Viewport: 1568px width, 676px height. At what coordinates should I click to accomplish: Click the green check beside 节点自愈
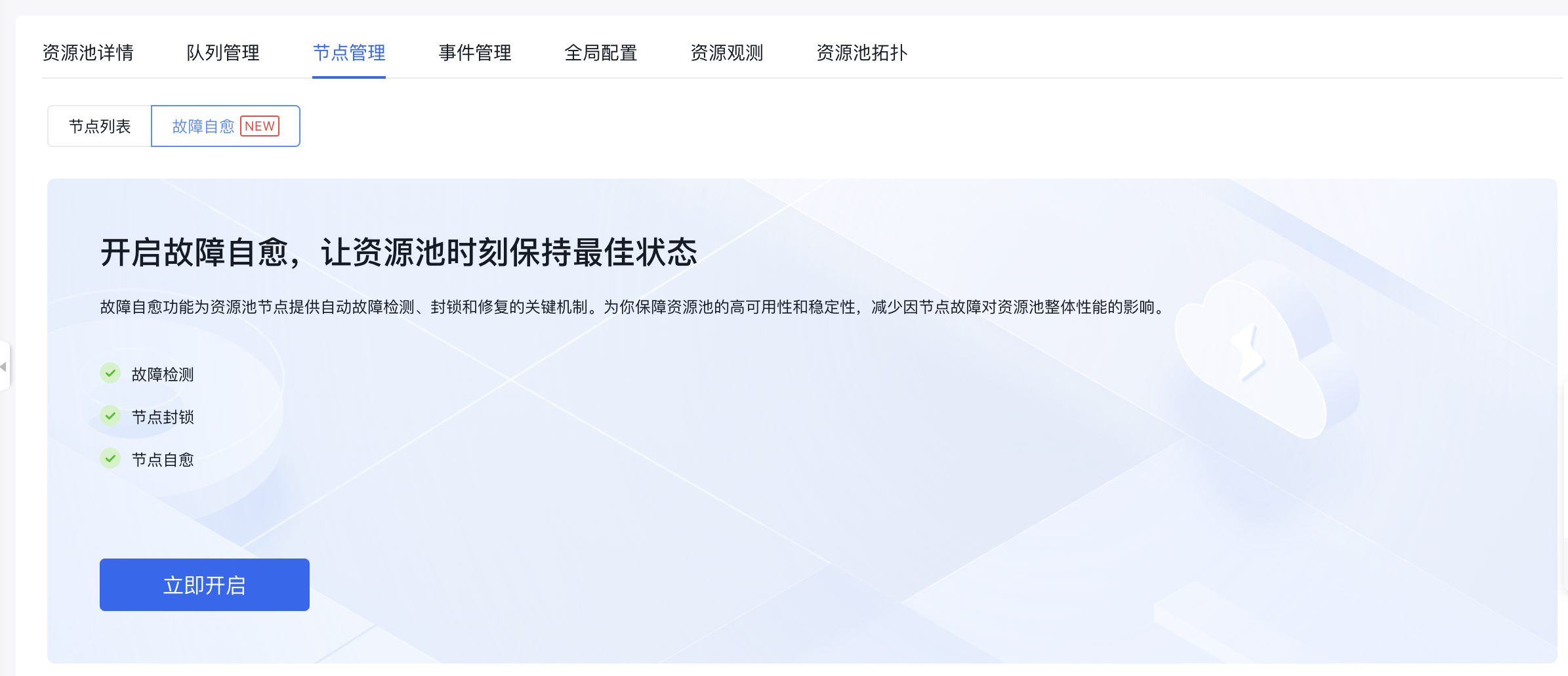tap(110, 459)
